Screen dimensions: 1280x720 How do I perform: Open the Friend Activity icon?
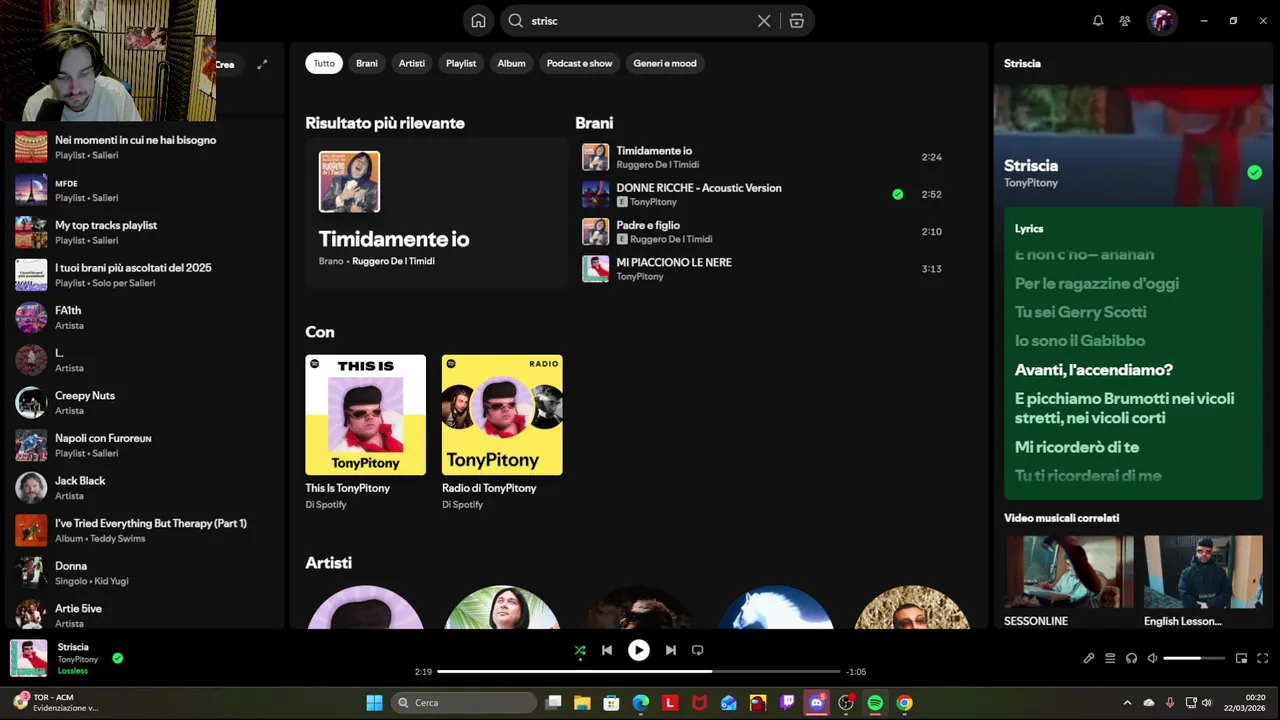pyautogui.click(x=1125, y=21)
